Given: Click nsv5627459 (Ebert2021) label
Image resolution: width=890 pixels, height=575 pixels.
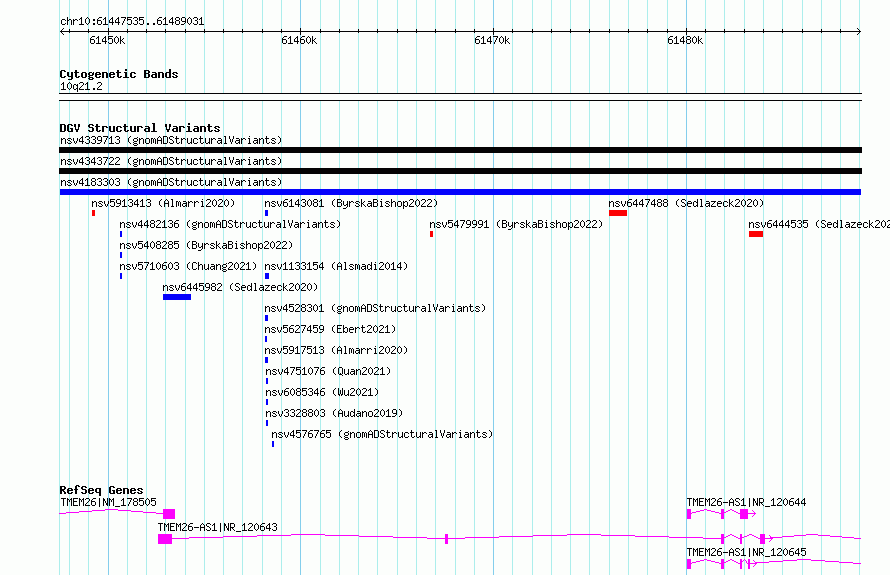Looking at the screenshot, I should coord(330,329).
